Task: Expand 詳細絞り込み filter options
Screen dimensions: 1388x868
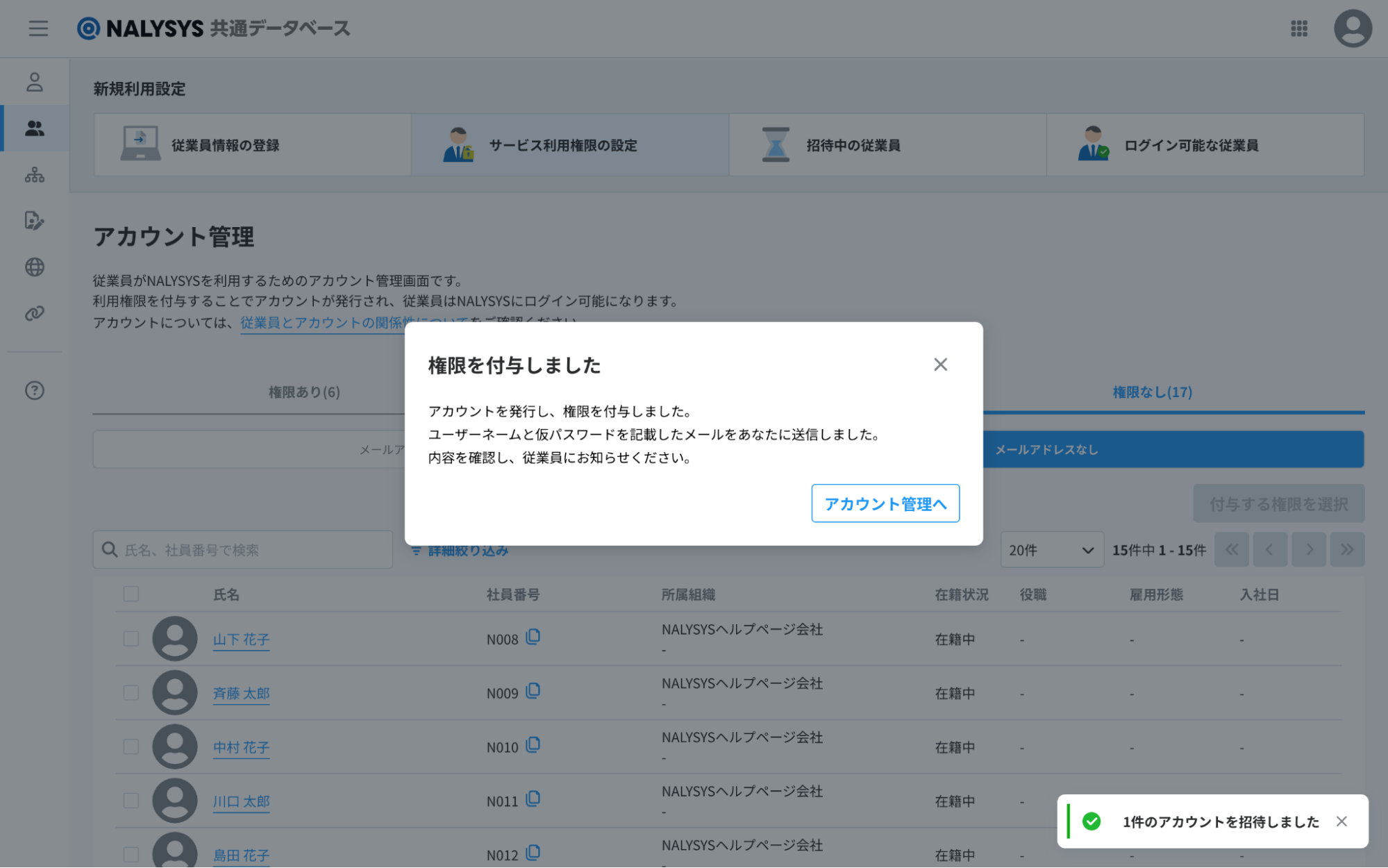Action: (460, 551)
